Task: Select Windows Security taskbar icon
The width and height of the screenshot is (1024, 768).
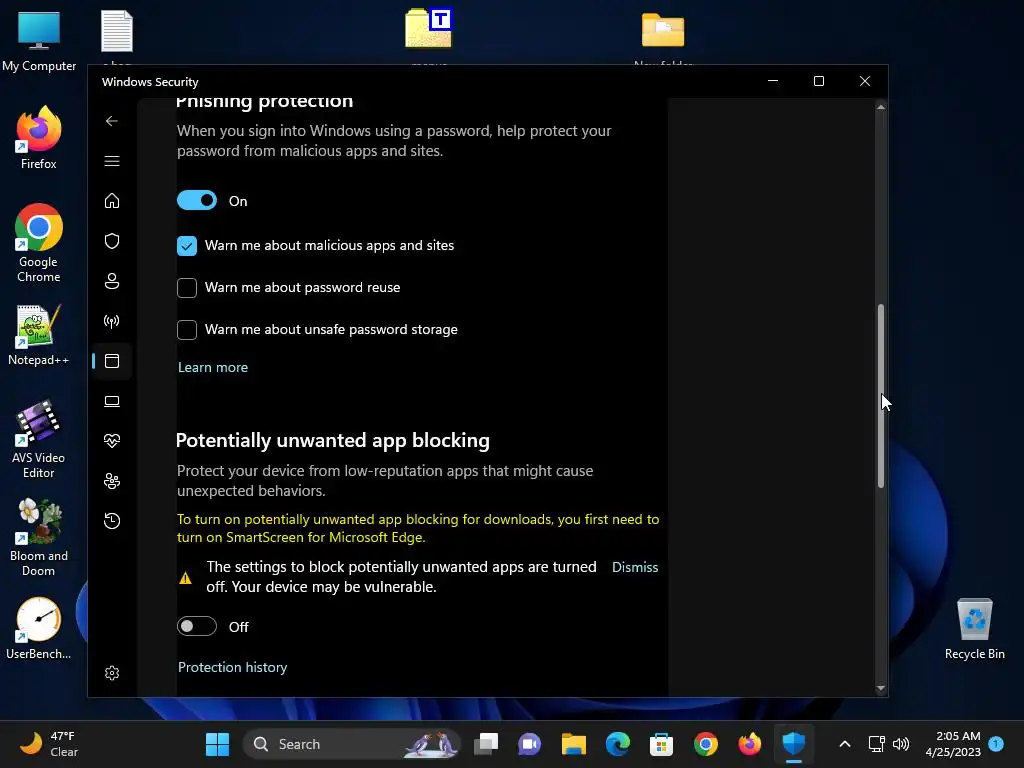Action: (793, 744)
